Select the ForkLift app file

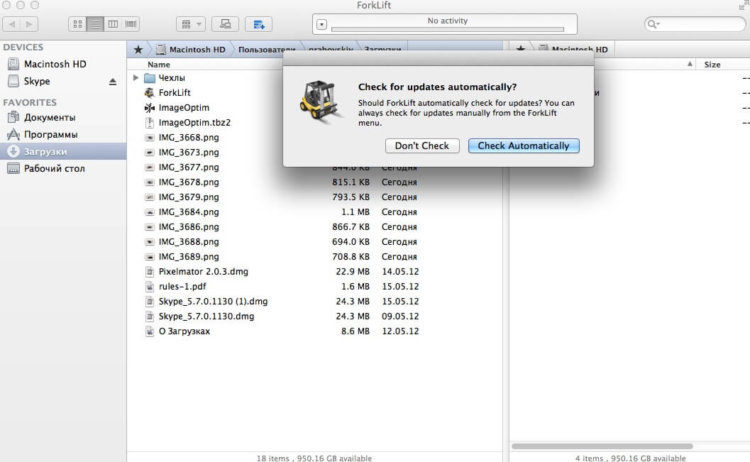click(174, 93)
